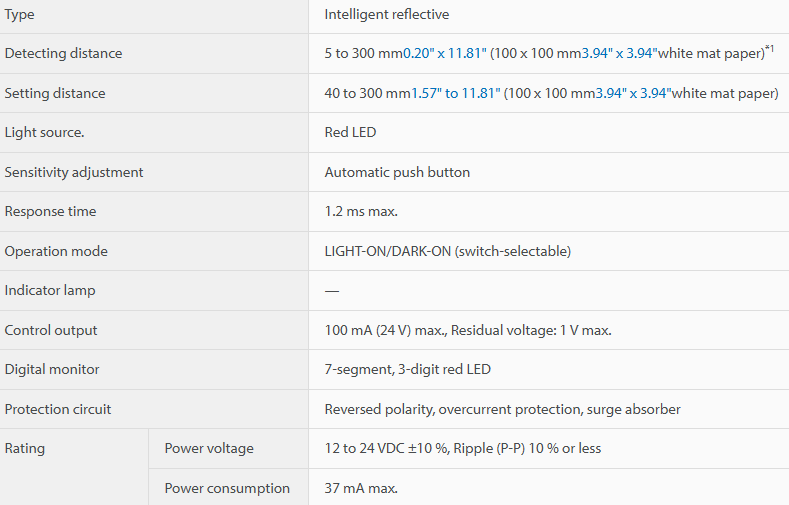Click the 'Red LED' light source value
Screen dimensions: 789x505
[350, 132]
